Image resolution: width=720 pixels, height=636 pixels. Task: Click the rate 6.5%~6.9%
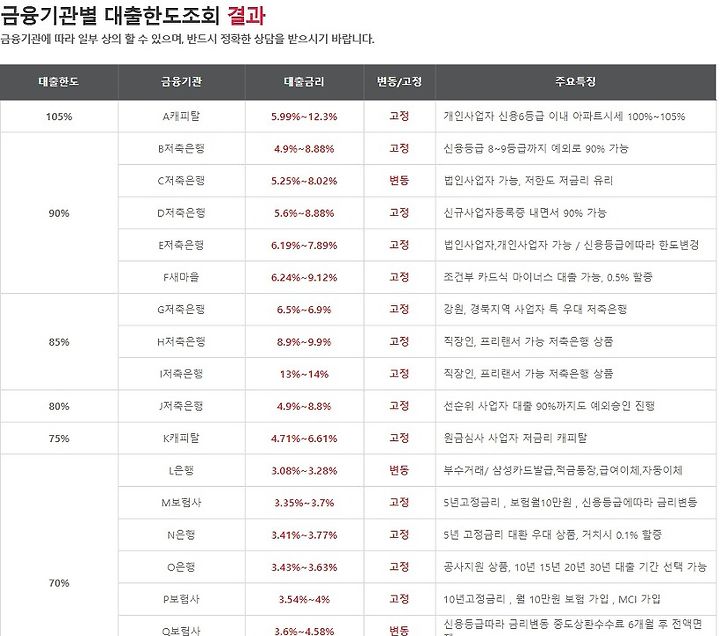point(304,310)
